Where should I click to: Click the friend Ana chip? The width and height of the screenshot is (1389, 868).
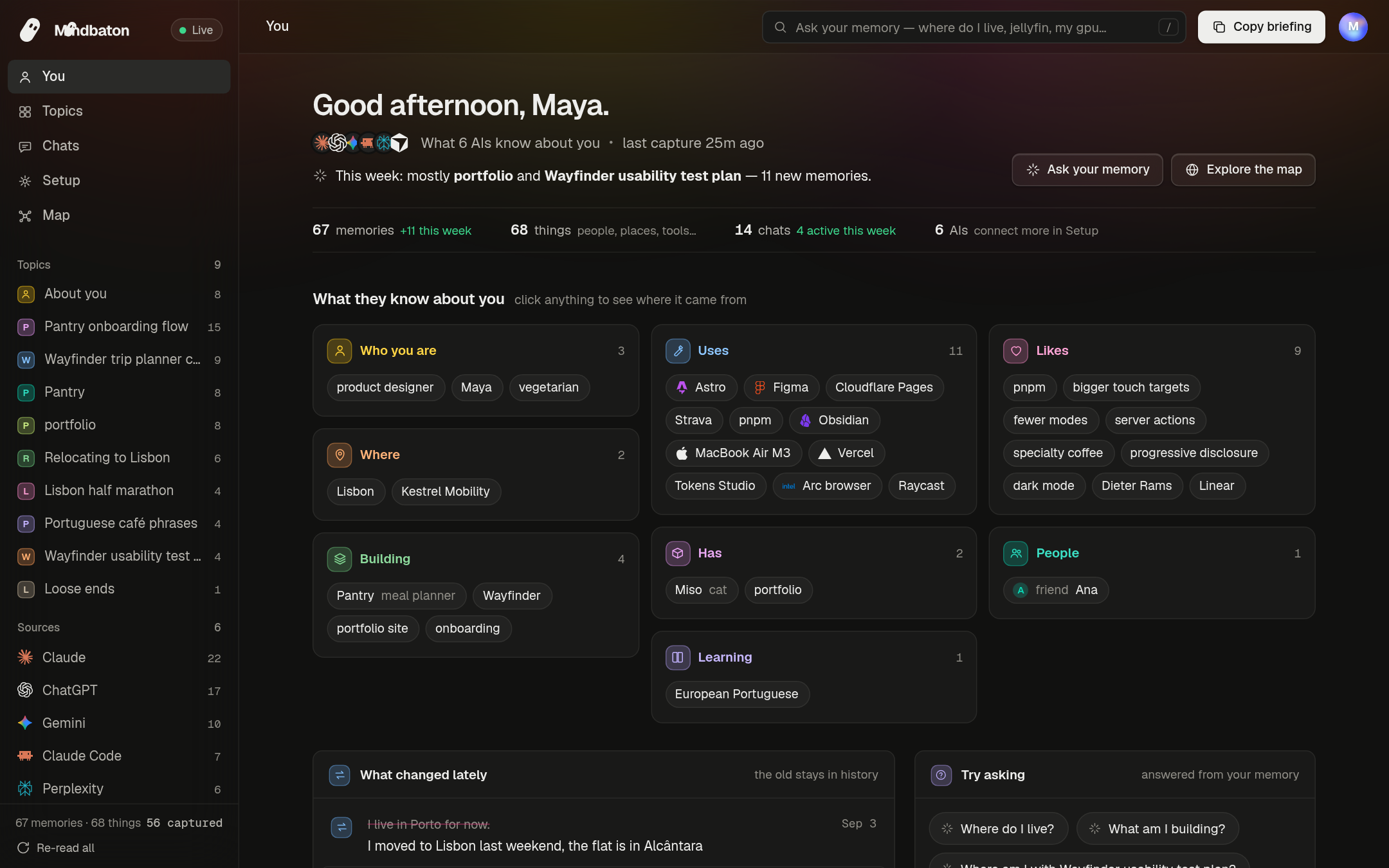1055,590
